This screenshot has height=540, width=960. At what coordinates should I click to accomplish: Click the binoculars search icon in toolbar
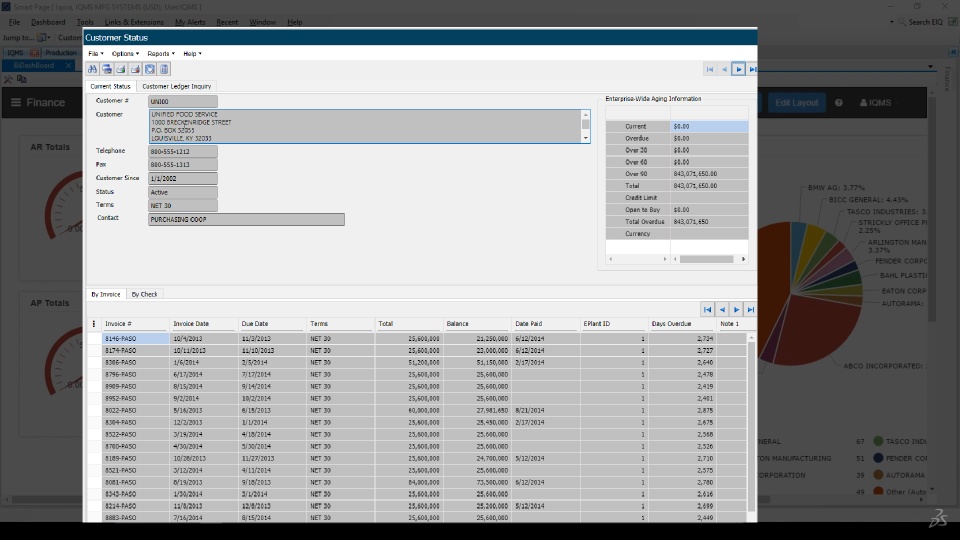(x=92, y=69)
